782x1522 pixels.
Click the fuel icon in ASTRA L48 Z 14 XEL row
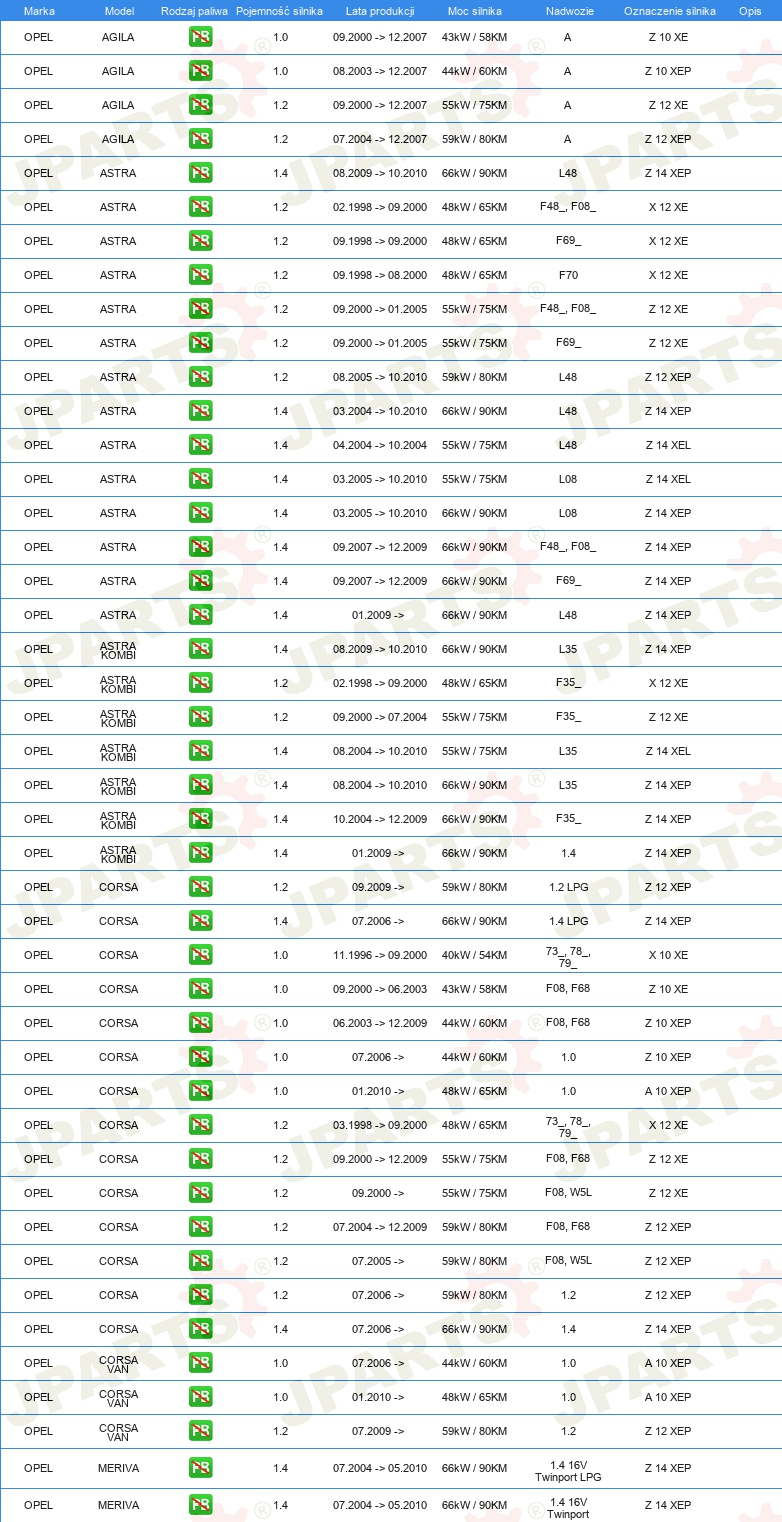click(x=200, y=445)
